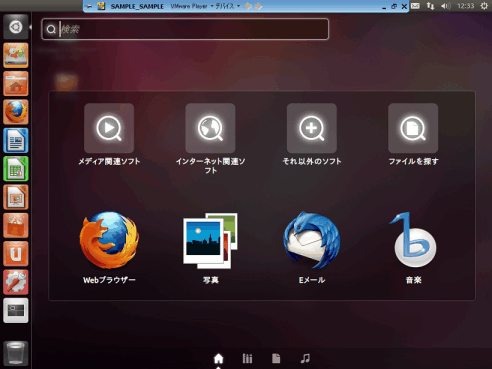
Task: Open デバイス menu dropdown
Action: click(228, 6)
